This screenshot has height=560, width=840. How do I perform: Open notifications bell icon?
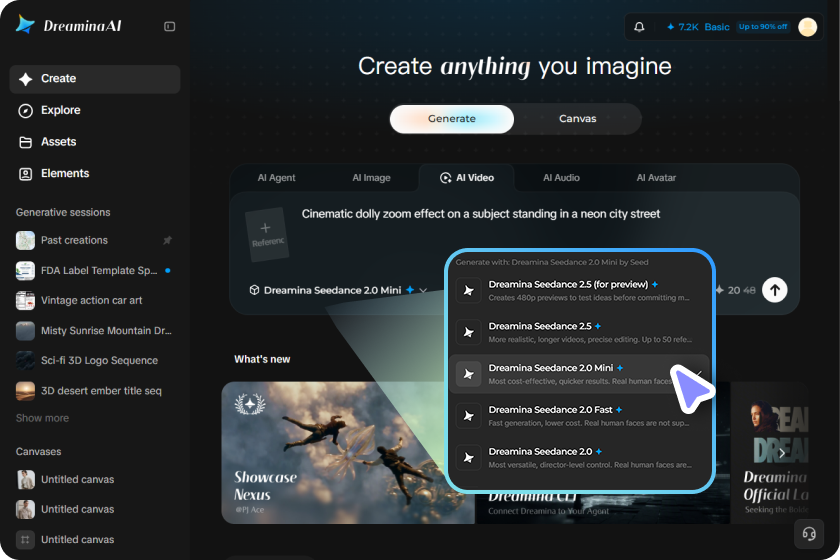pos(639,27)
